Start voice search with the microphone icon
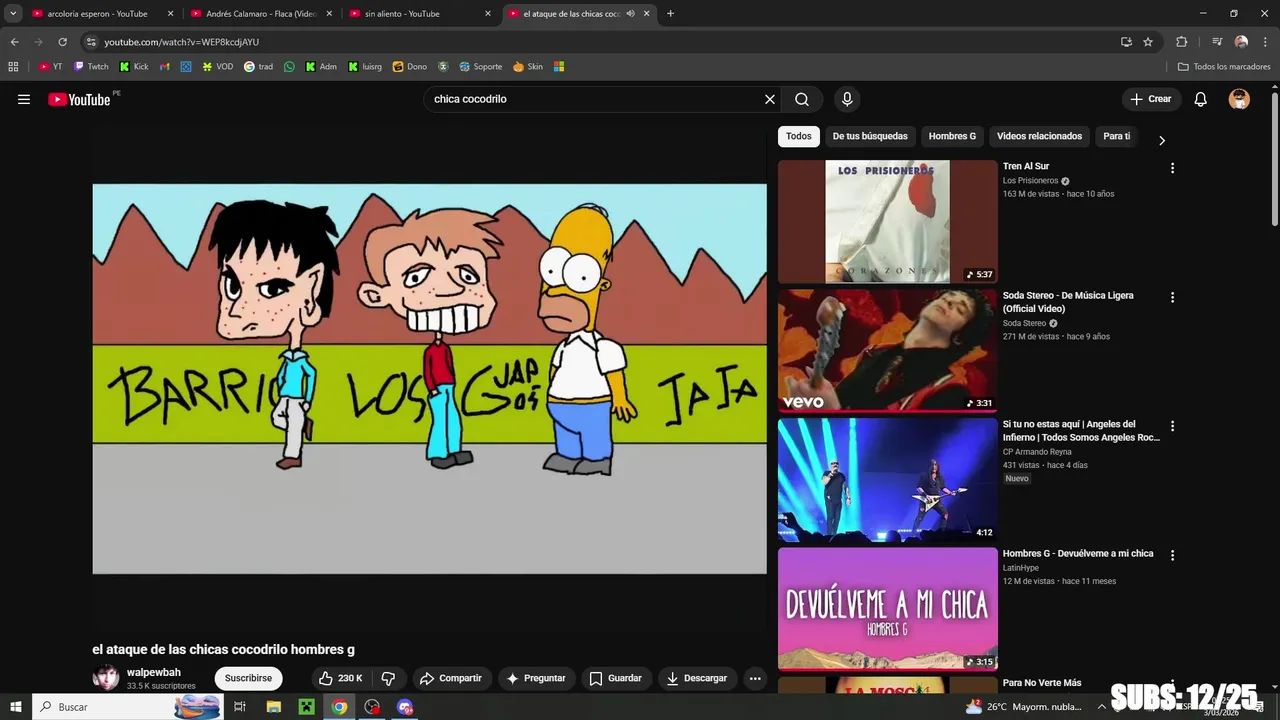Viewport: 1280px width, 720px height. point(847,99)
